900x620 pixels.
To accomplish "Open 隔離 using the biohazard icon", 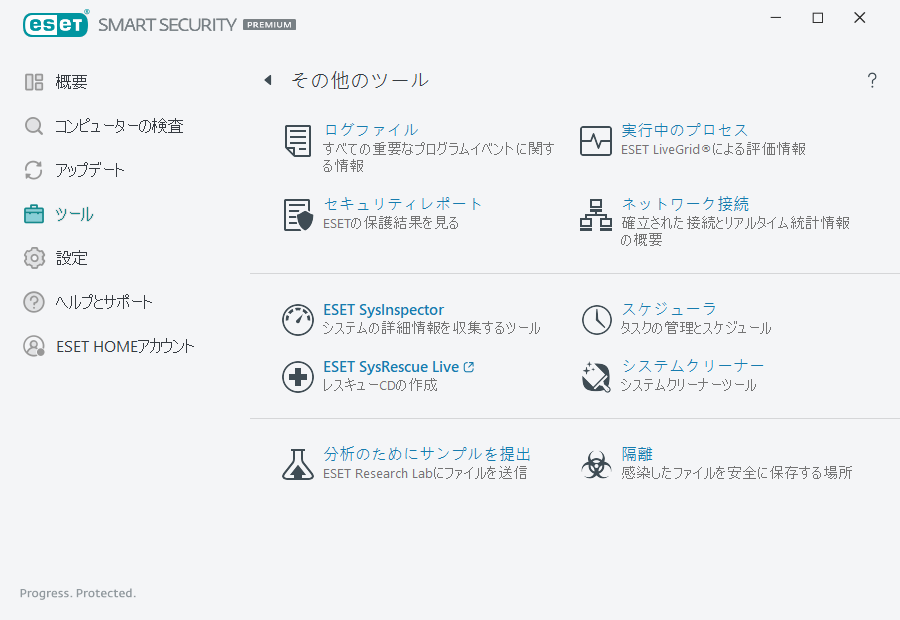I will [596, 463].
